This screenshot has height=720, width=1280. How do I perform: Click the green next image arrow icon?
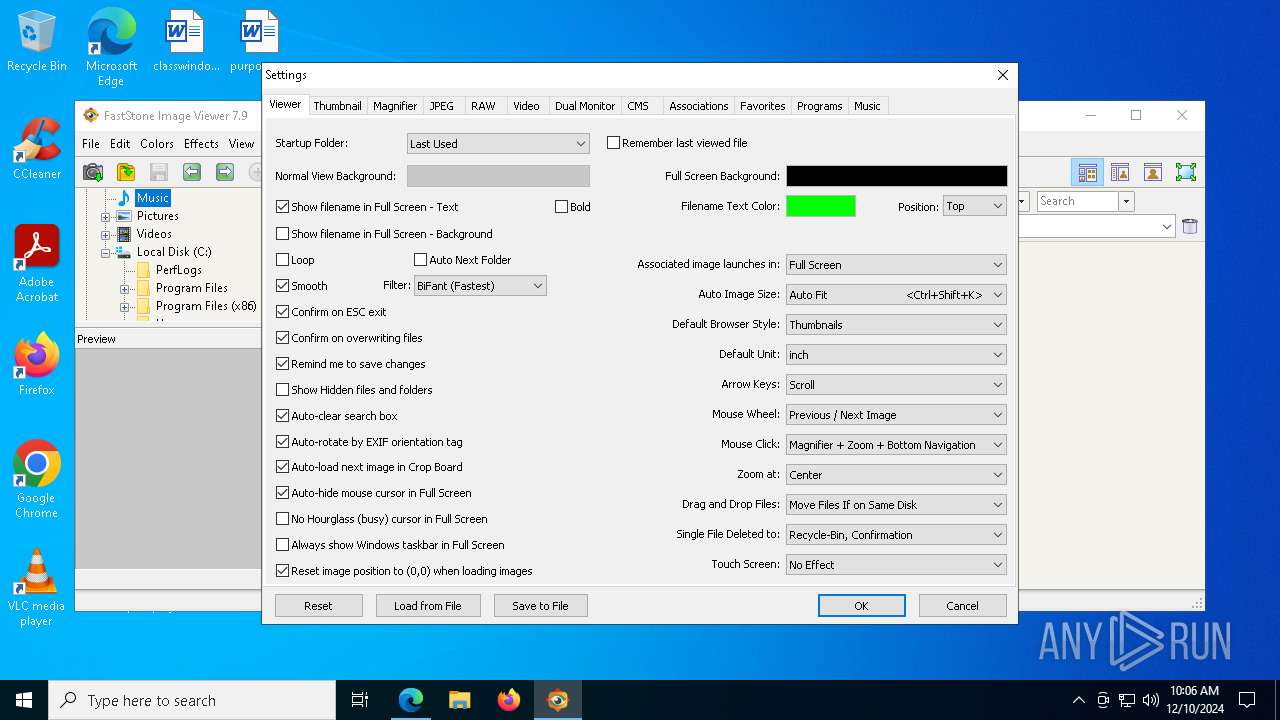[x=225, y=172]
